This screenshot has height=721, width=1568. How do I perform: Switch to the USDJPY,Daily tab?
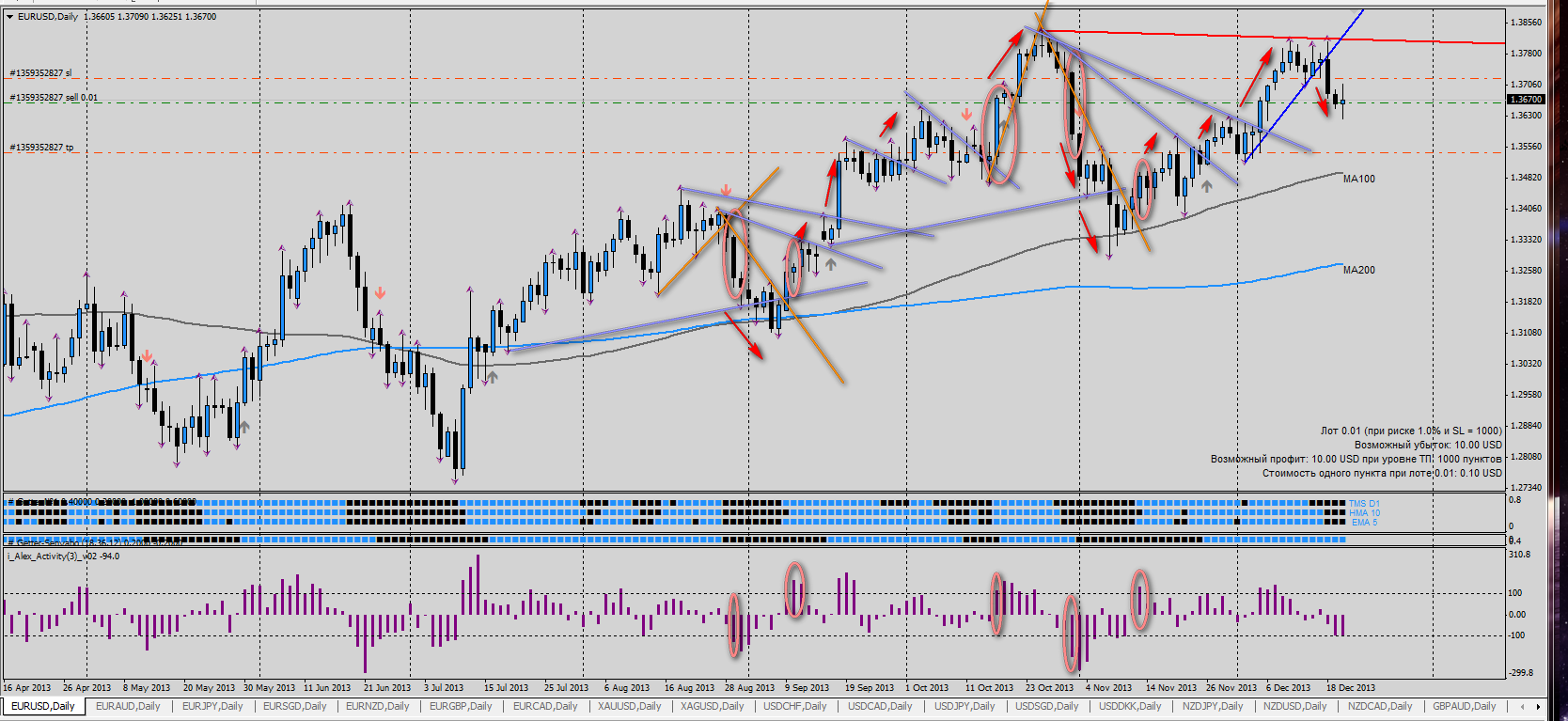click(x=964, y=706)
